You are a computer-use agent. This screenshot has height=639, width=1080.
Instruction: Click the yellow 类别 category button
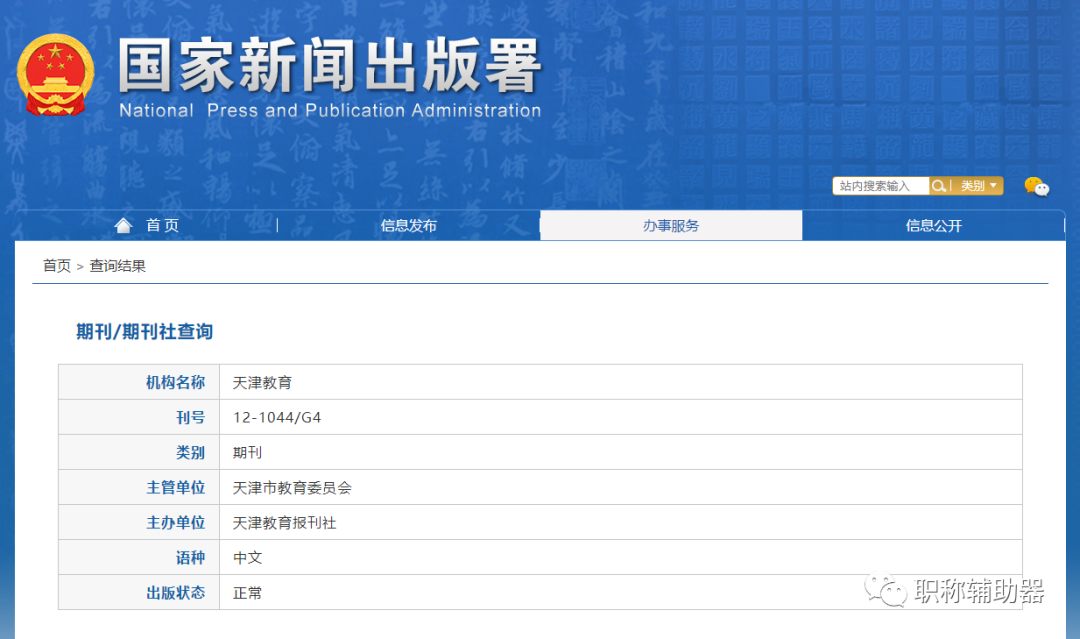[x=972, y=185]
